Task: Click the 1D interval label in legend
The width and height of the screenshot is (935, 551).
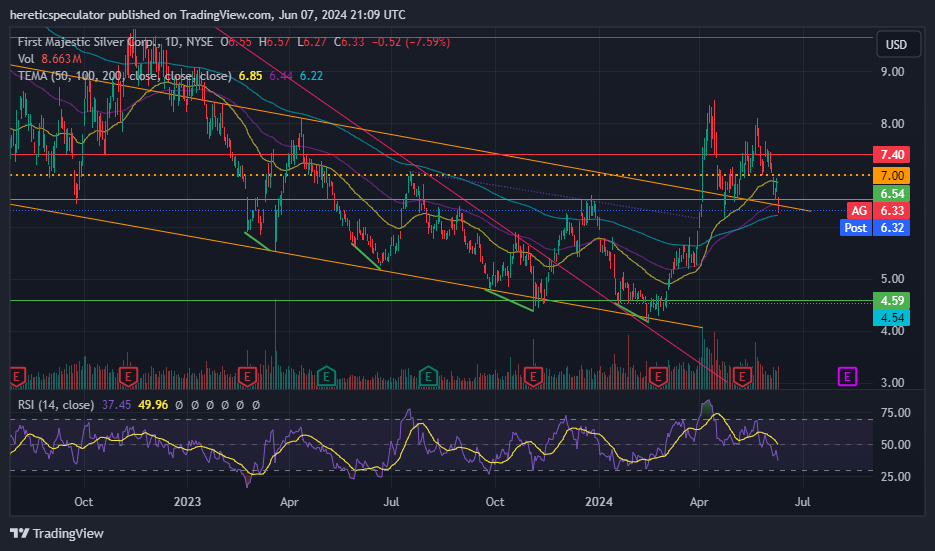Action: 172,42
